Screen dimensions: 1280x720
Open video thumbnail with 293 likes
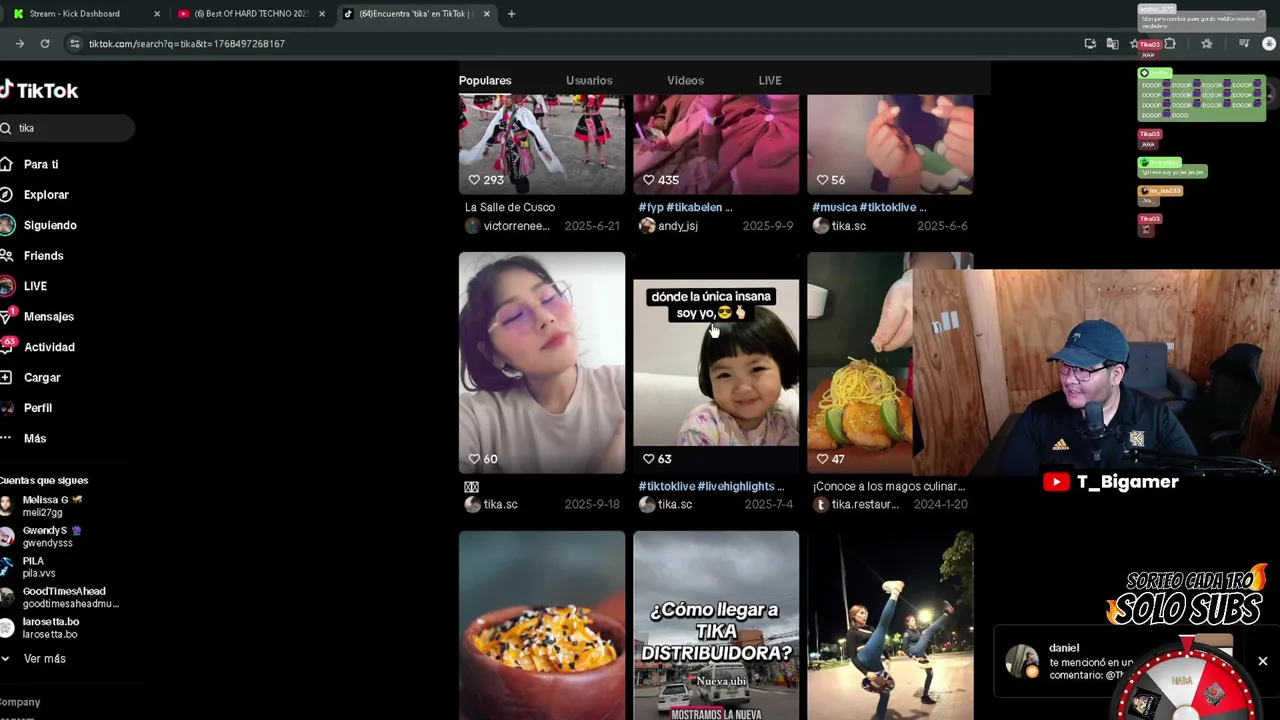pos(542,144)
